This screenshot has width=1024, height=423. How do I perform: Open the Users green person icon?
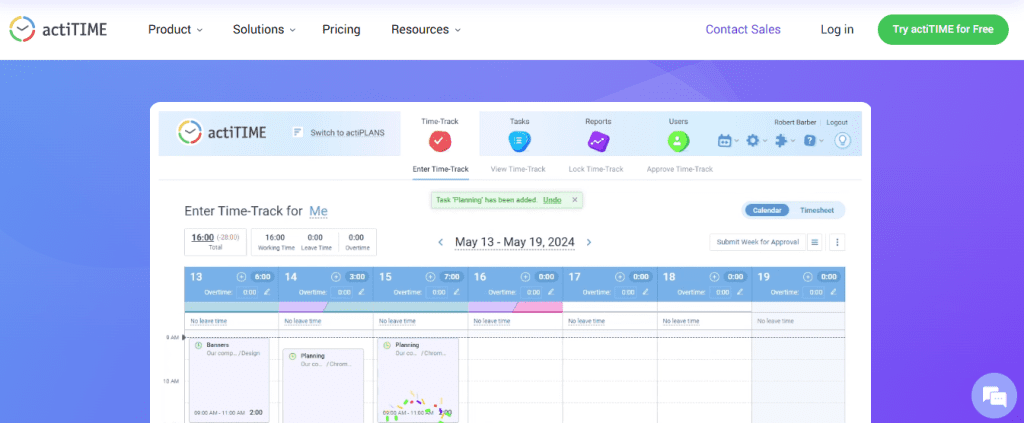pos(679,141)
